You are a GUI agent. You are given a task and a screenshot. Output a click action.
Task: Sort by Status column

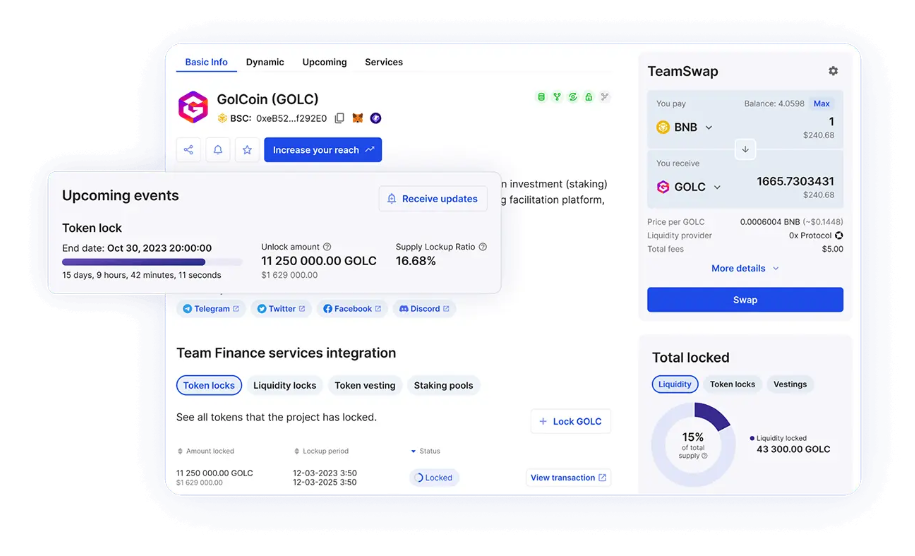(x=425, y=451)
